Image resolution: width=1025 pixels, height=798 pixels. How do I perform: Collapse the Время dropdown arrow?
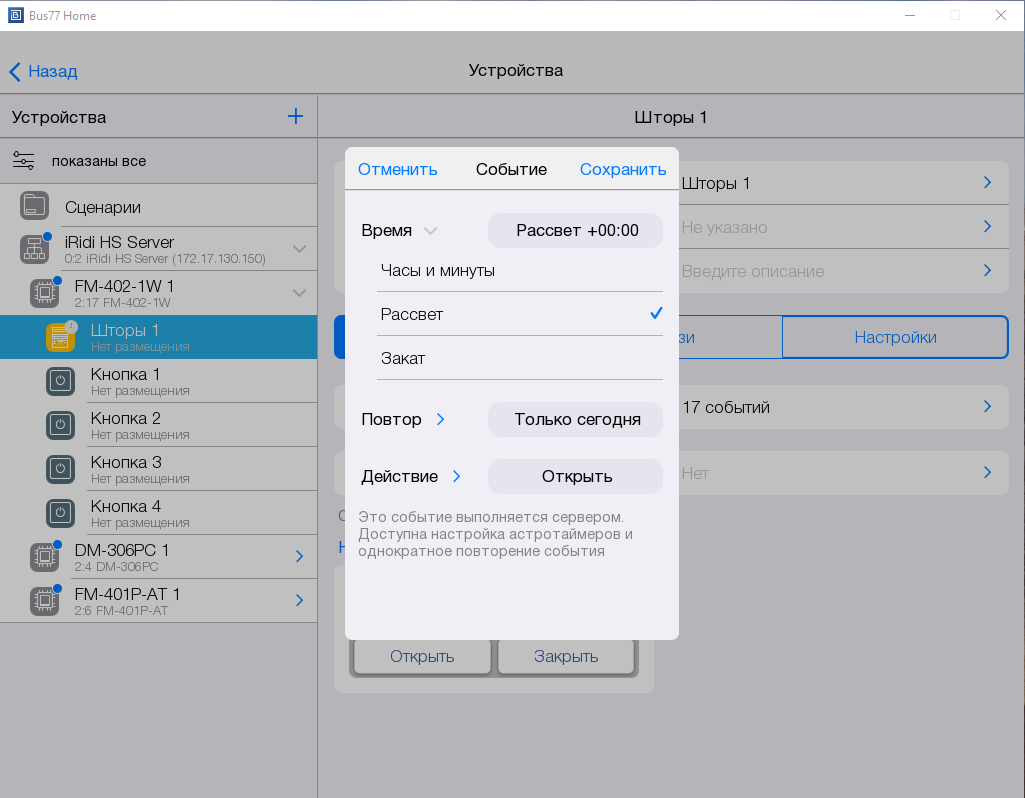pos(430,231)
